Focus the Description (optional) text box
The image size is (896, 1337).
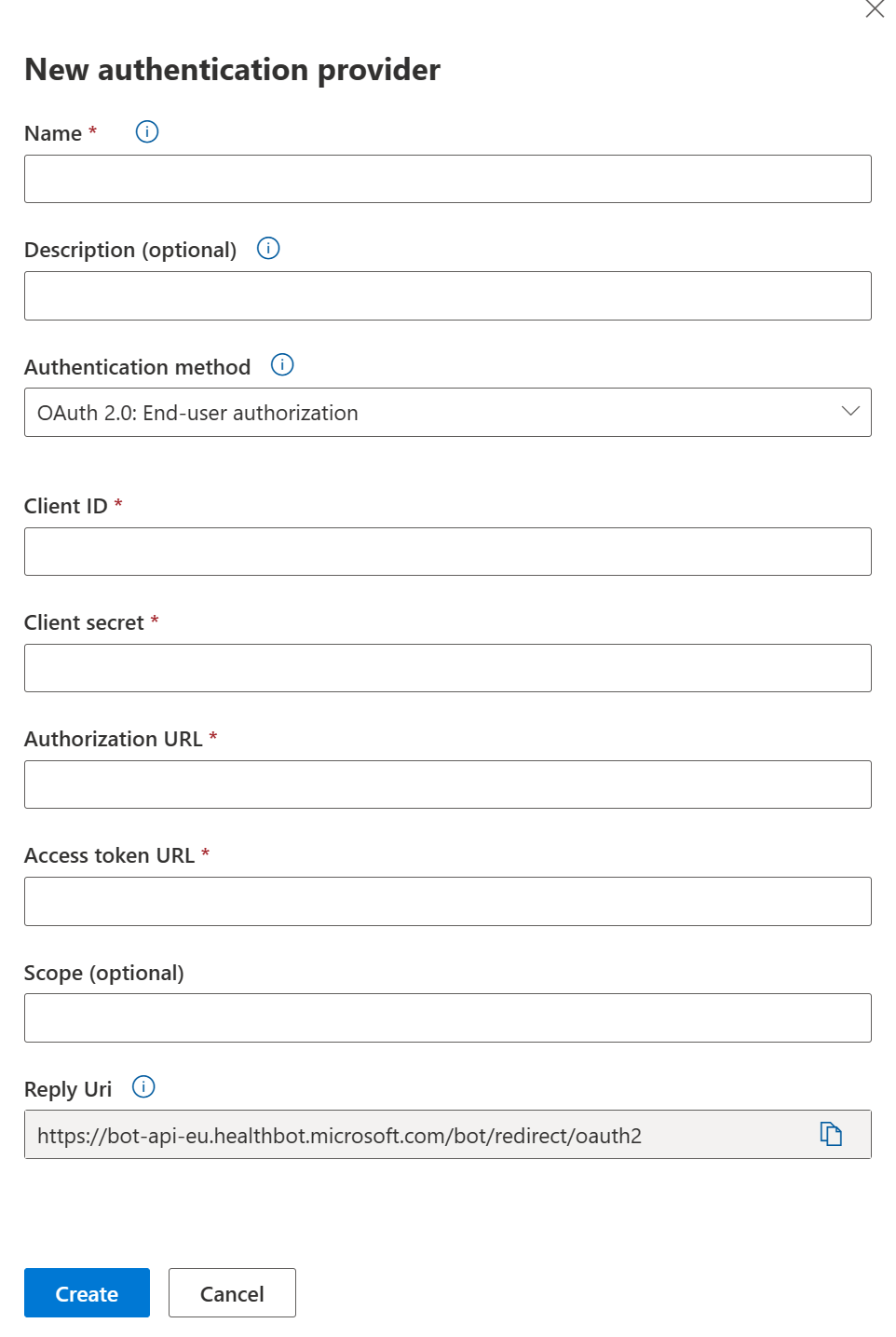click(x=448, y=296)
